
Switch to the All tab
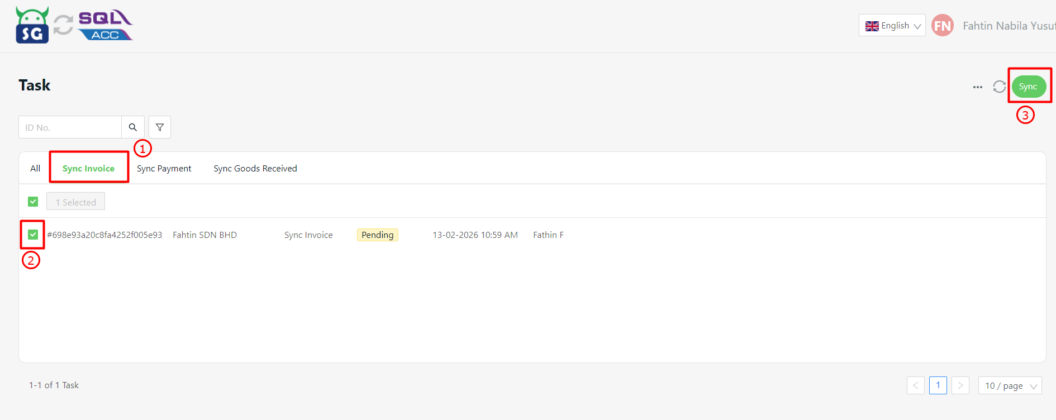35,169
